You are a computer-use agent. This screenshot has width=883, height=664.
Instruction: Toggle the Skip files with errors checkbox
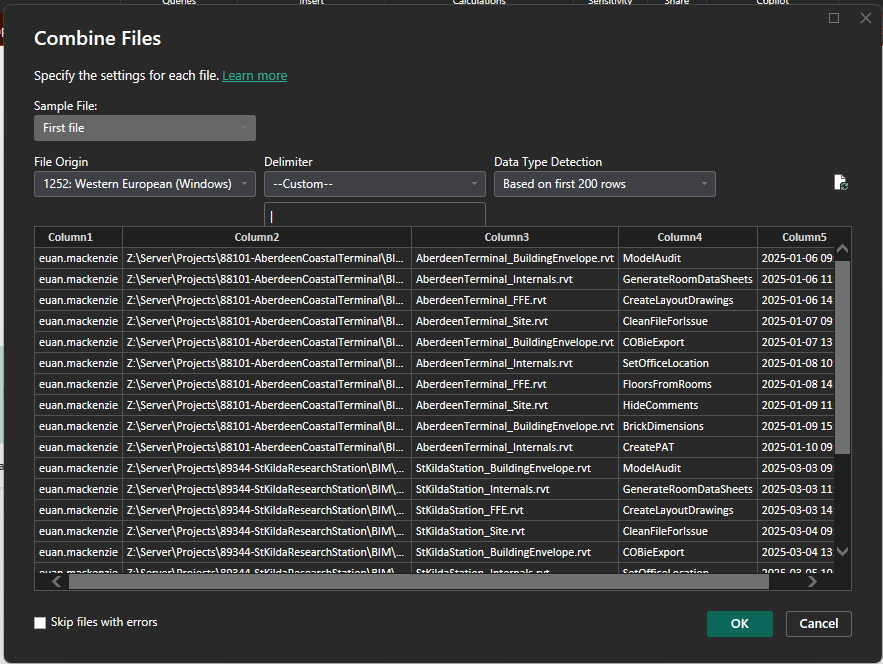click(39, 622)
